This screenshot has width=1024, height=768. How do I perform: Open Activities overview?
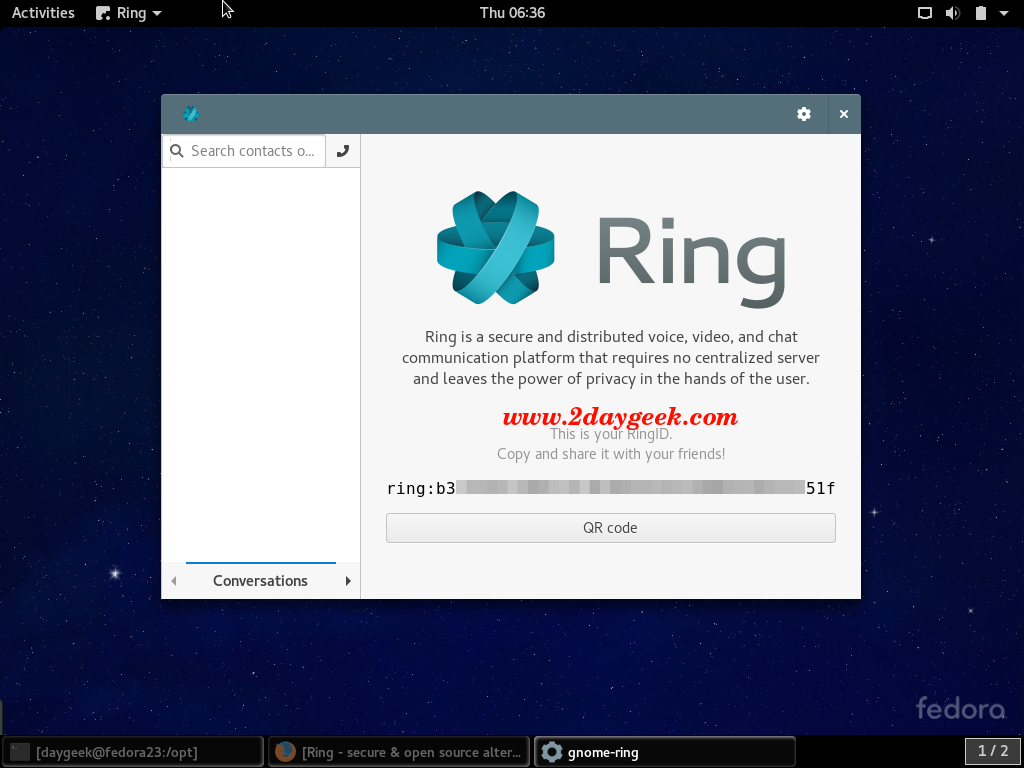[x=43, y=13]
